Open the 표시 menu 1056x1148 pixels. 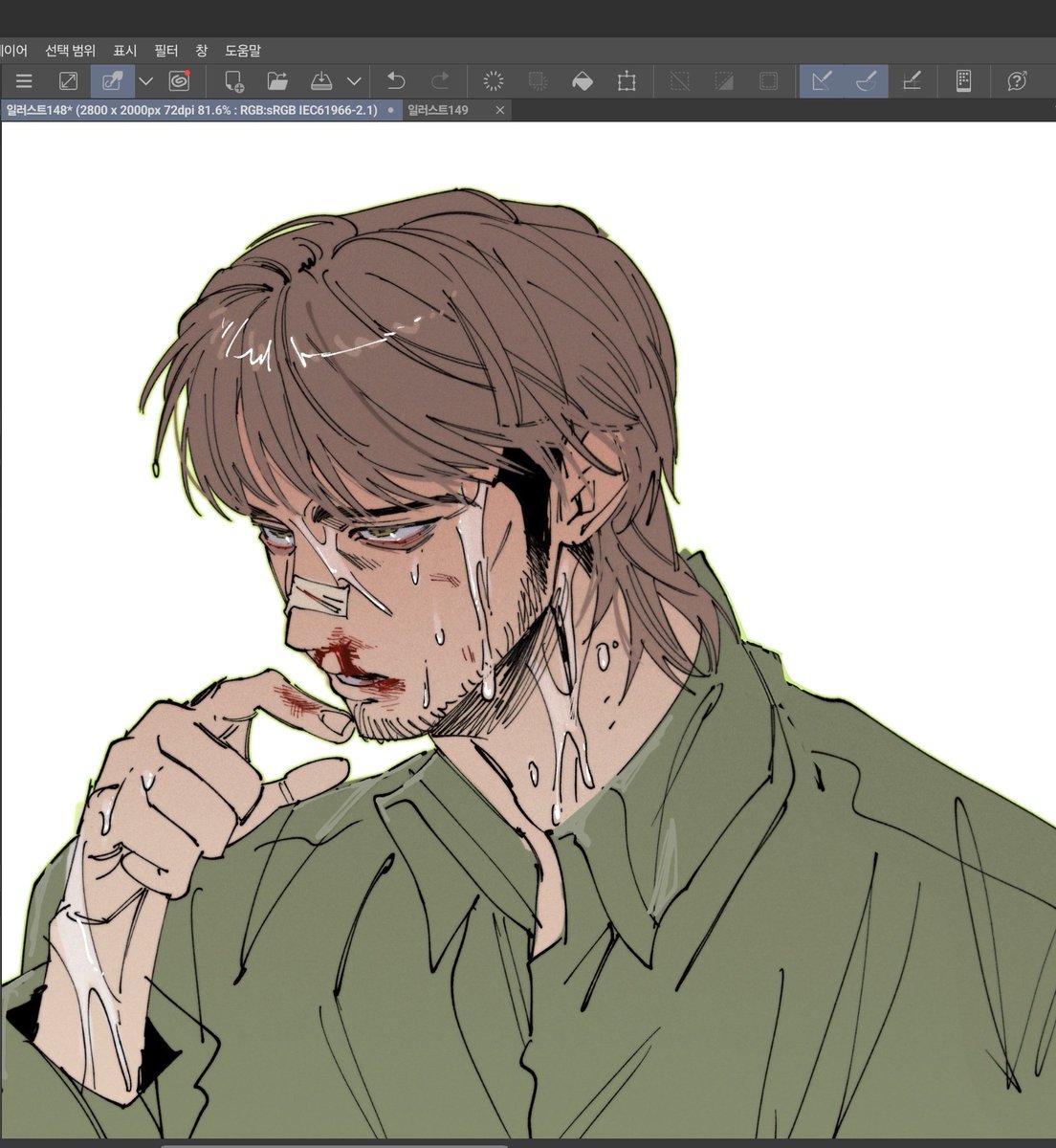pyautogui.click(x=125, y=50)
